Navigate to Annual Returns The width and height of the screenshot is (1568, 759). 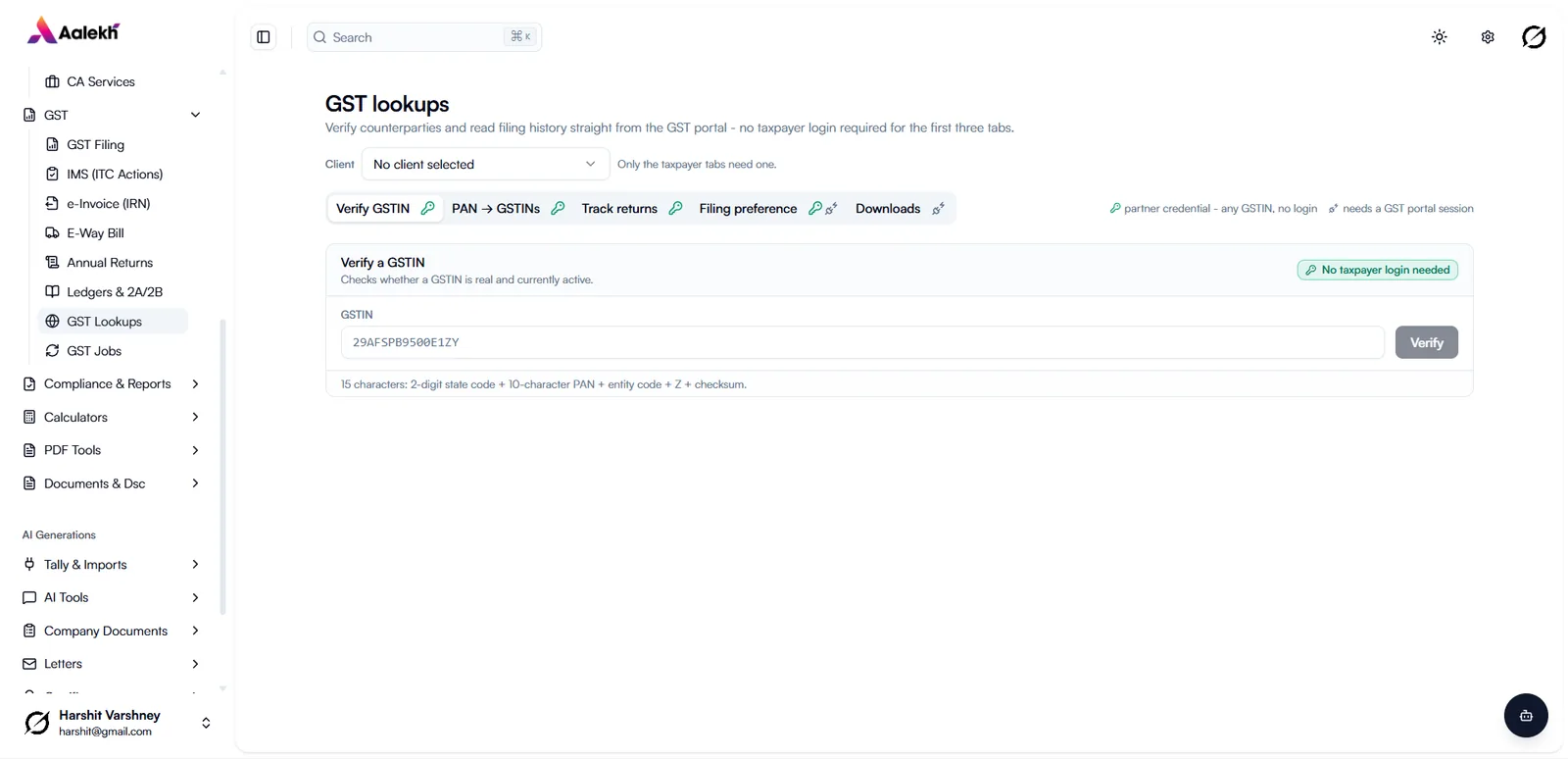113,262
